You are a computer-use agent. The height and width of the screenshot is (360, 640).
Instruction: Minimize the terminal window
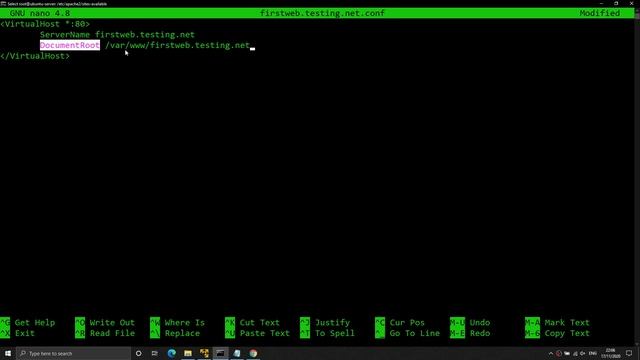601,4
